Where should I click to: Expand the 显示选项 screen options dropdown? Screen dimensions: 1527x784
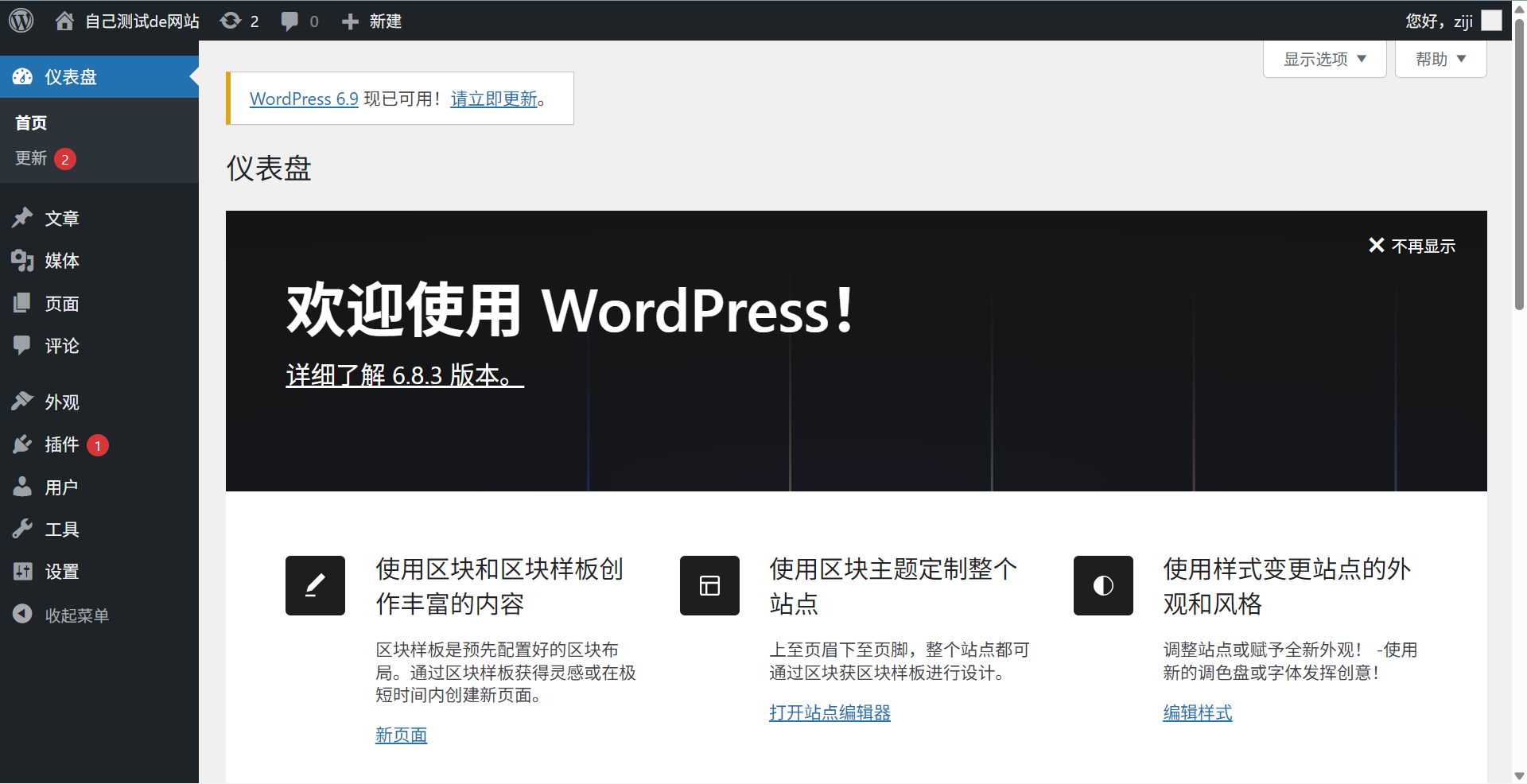(1325, 59)
